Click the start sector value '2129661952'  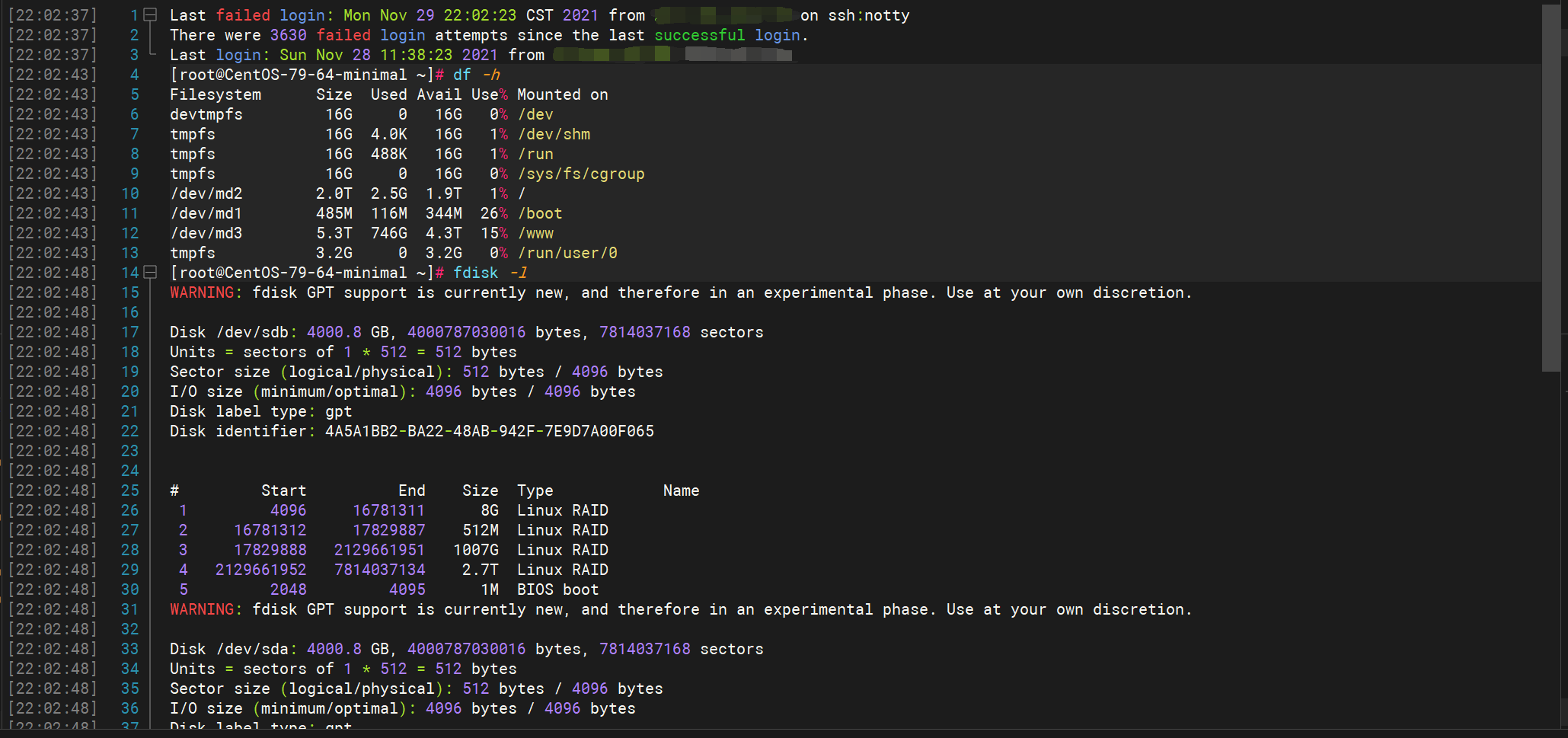(x=261, y=570)
